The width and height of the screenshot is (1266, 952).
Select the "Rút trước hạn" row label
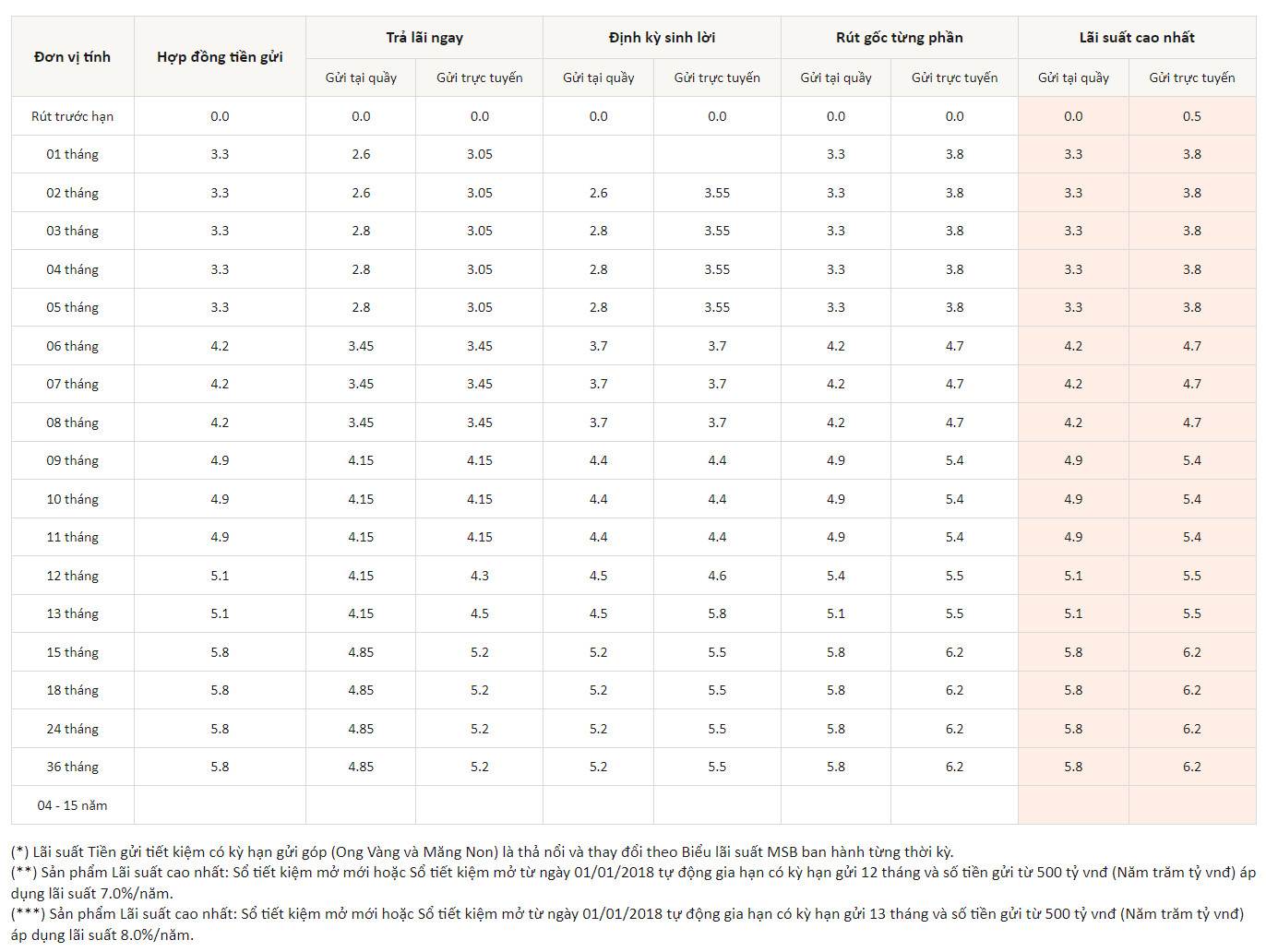[x=72, y=116]
